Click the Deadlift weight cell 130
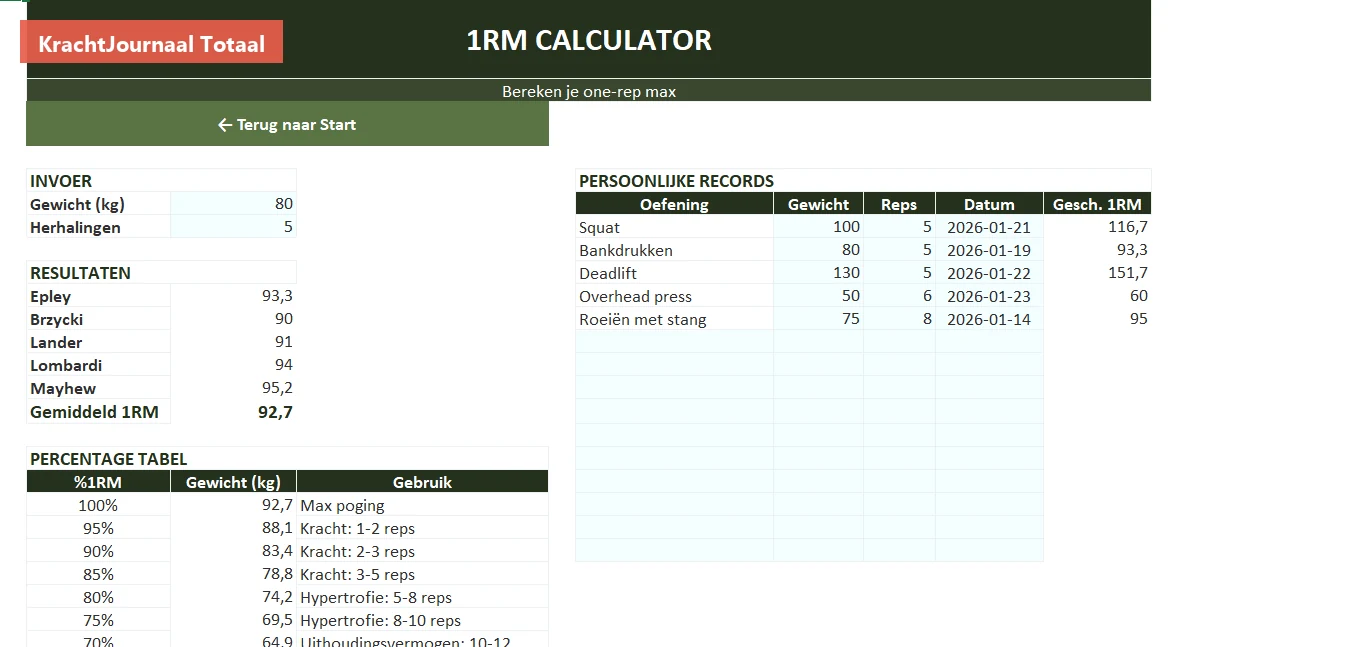This screenshot has width=1353, height=647. click(x=818, y=273)
